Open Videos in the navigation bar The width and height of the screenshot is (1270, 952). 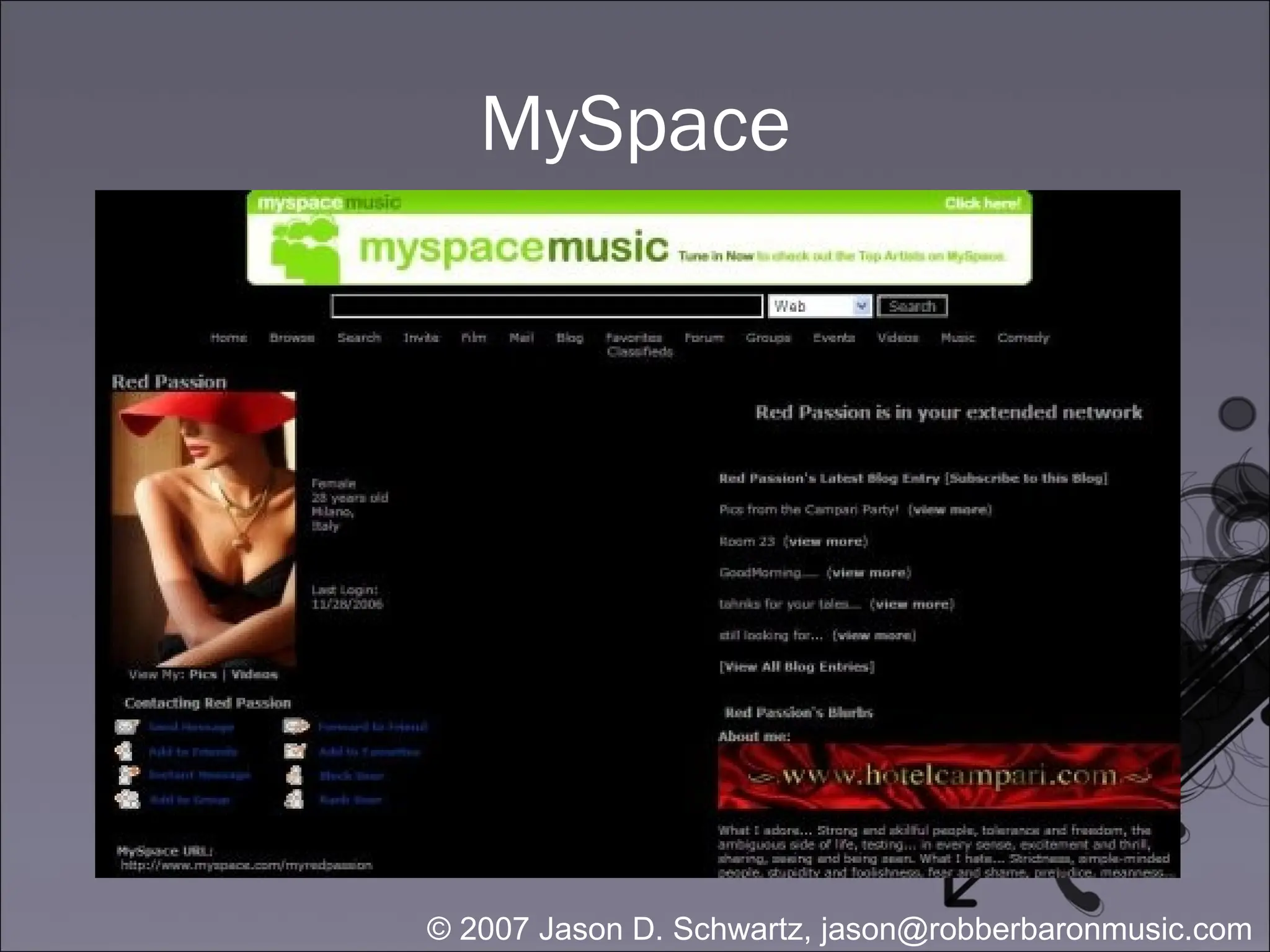[x=897, y=338]
